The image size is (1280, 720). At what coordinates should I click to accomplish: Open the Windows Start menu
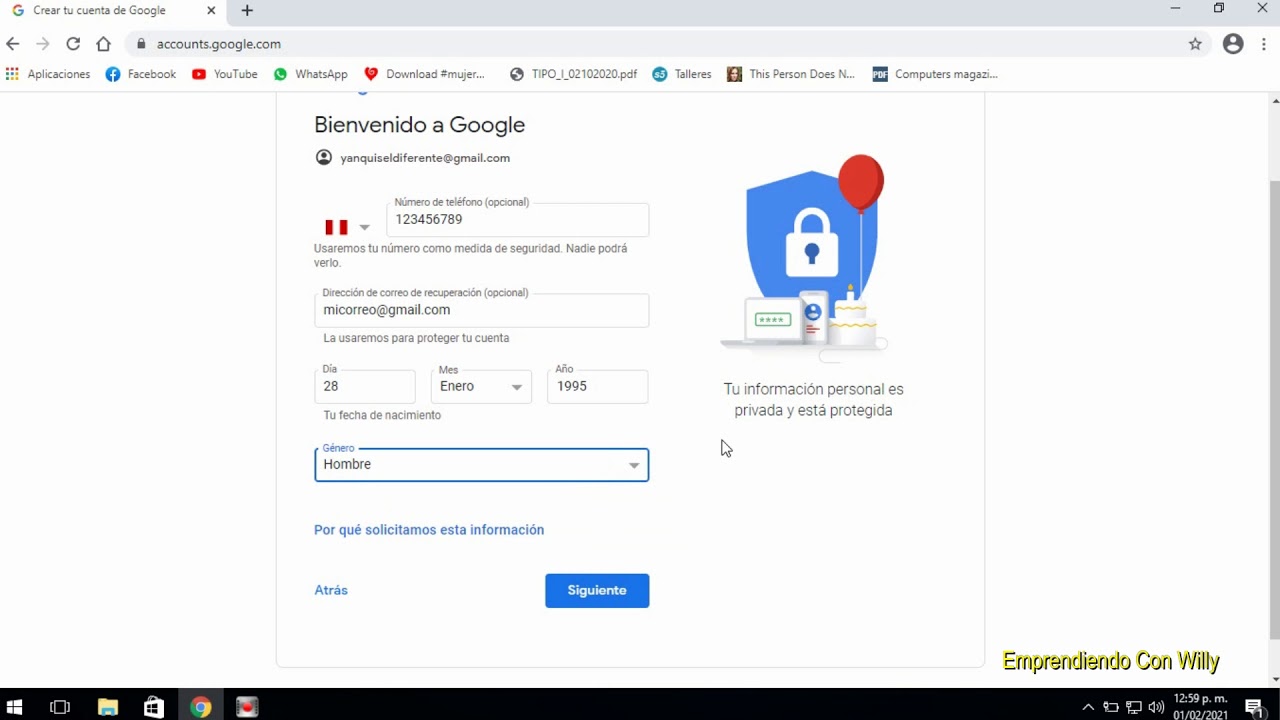point(15,707)
